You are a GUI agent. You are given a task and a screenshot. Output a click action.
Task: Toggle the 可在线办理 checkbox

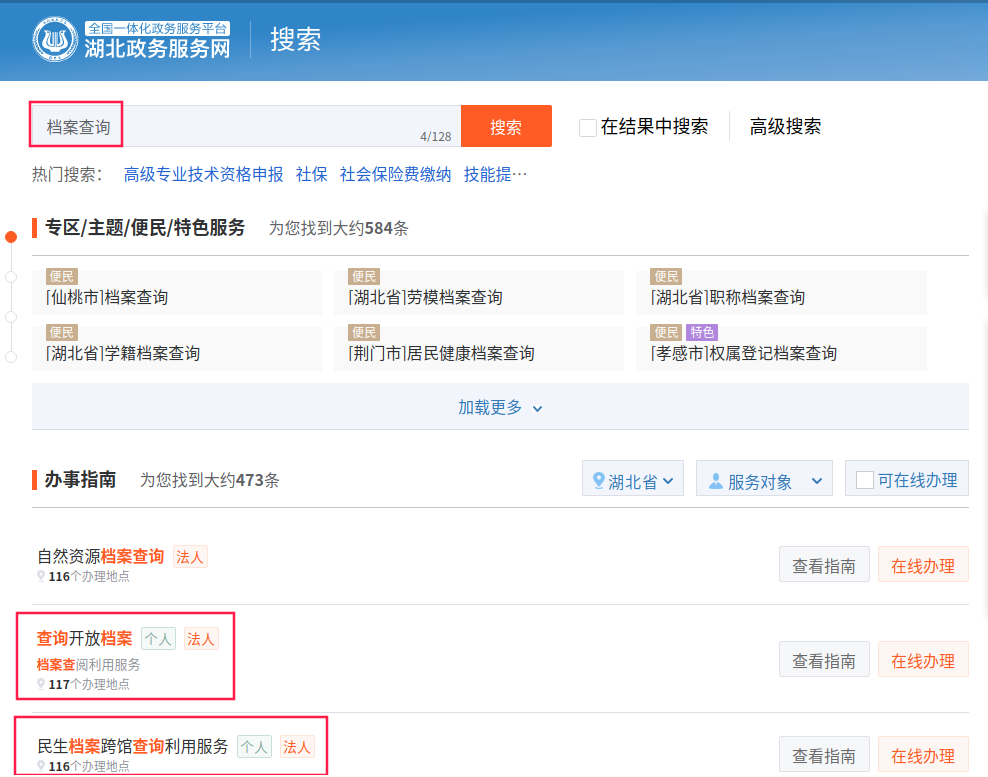tap(865, 480)
